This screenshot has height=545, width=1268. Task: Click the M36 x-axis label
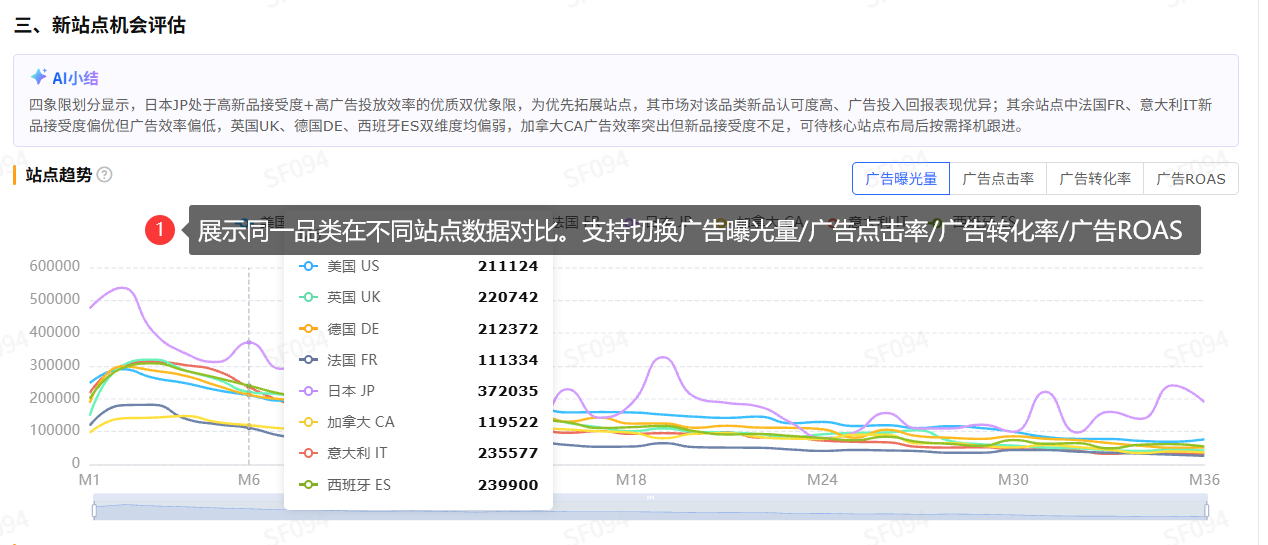tap(1204, 480)
